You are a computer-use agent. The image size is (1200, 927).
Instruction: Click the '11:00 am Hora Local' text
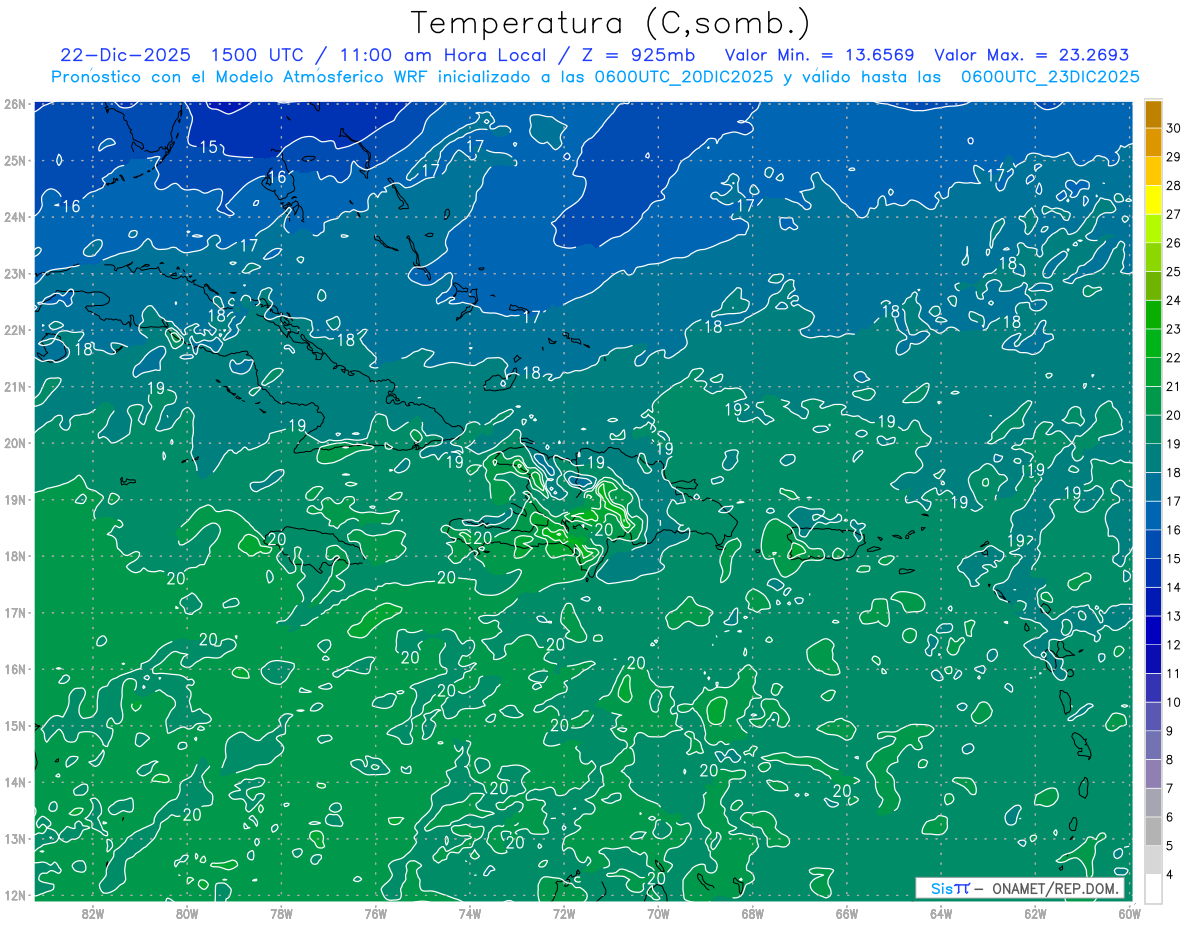[443, 55]
